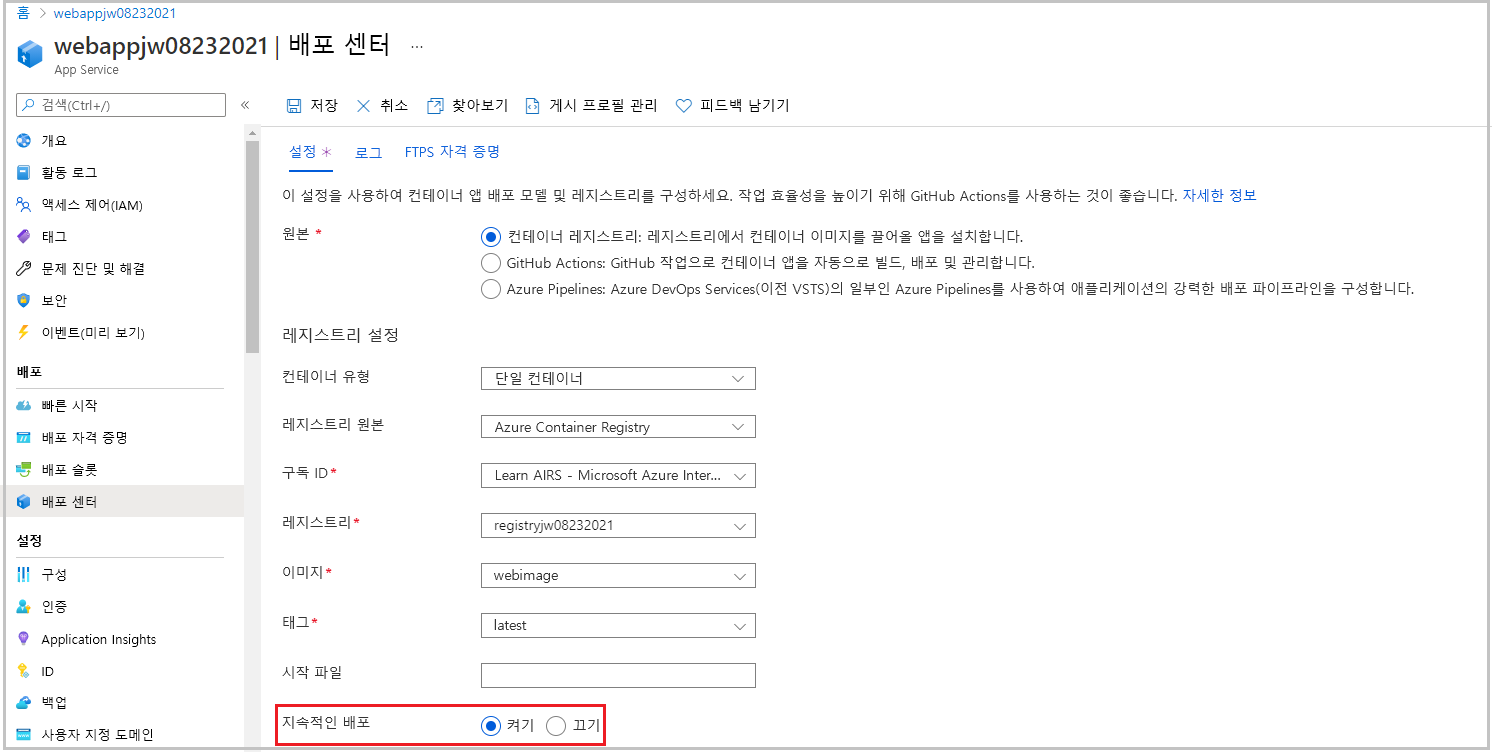Click the 취소 X icon
Viewport: 1492px width, 752px height.
[x=364, y=106]
